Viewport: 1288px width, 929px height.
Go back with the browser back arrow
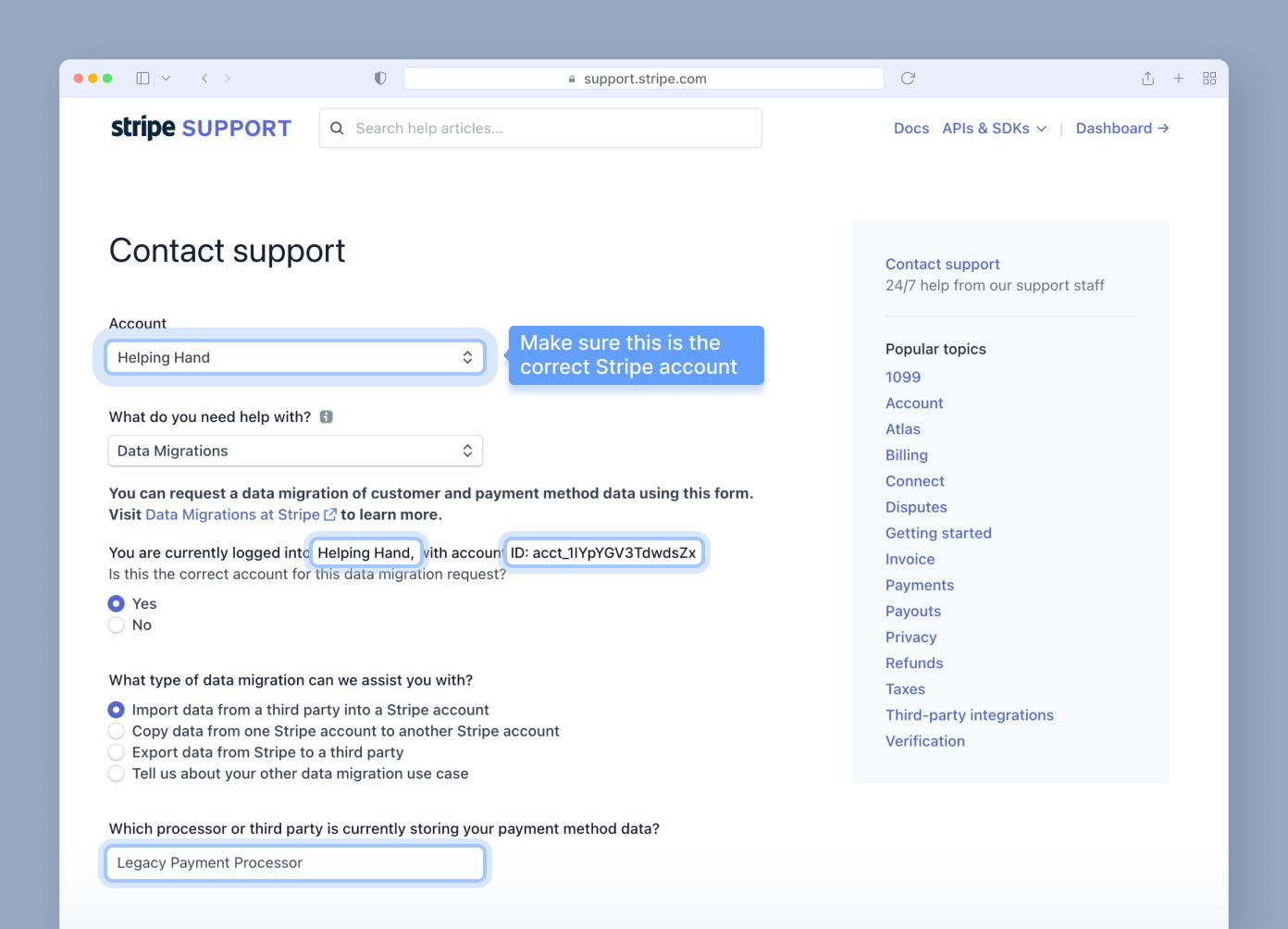pos(204,79)
